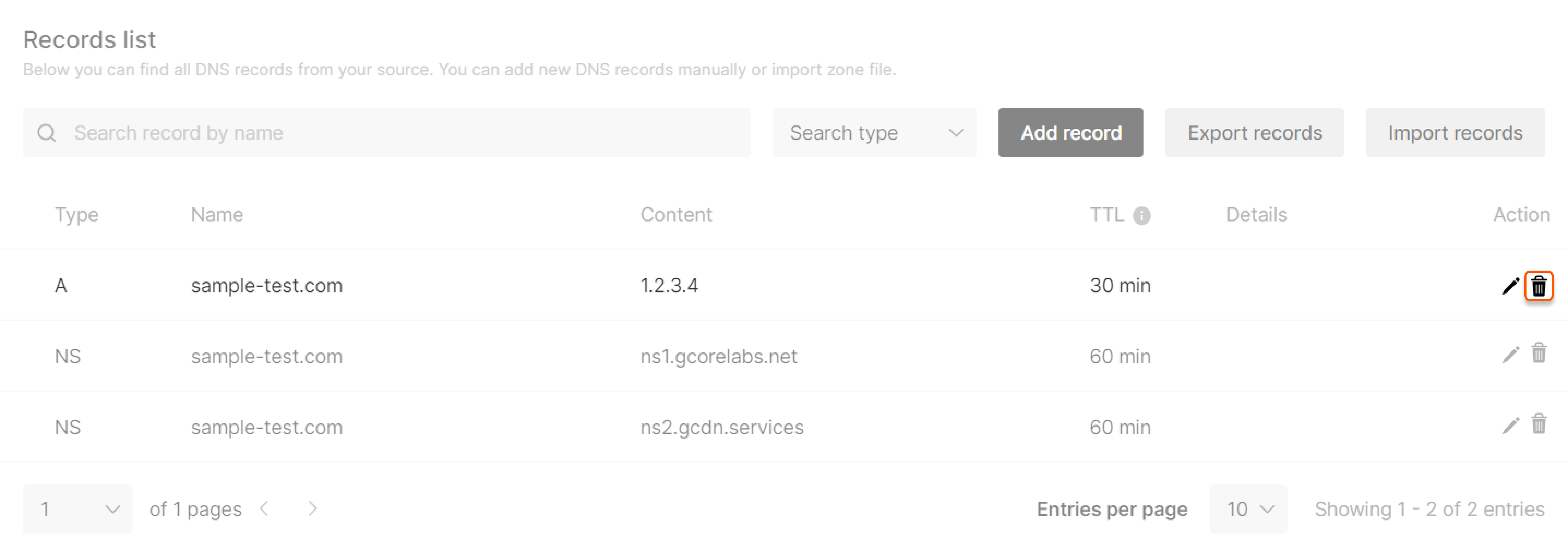
Task: Delete the ns1.gcorelabs.net NS record
Action: coord(1539,353)
